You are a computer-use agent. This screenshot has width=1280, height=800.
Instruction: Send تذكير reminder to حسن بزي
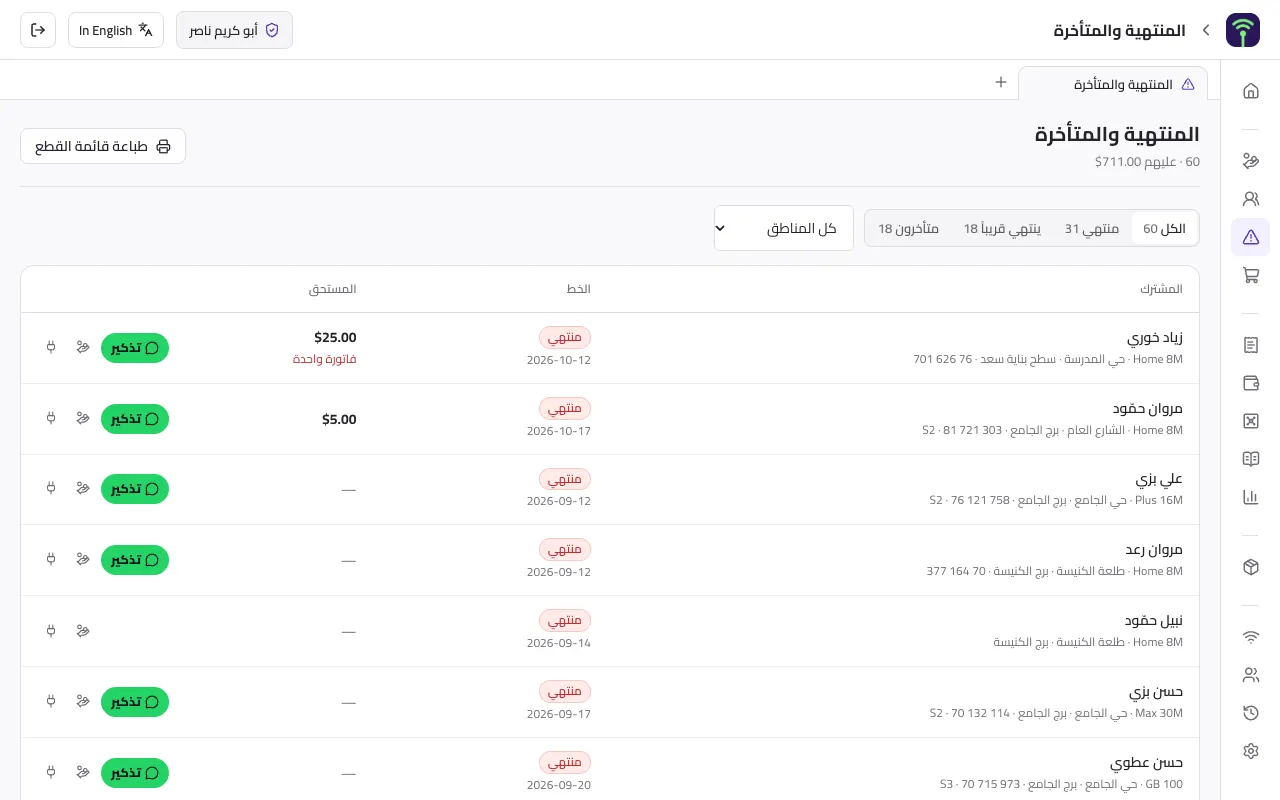135,702
